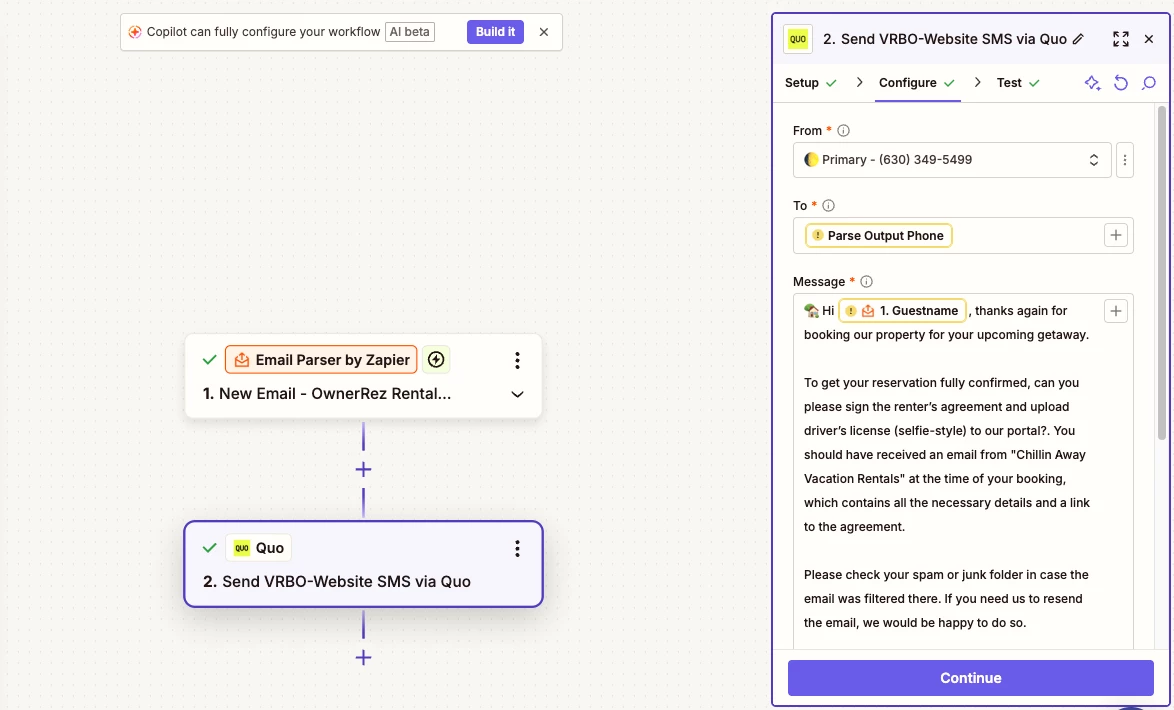Click the undo/refresh arrow icon in panel
The width and height of the screenshot is (1174, 710).
click(x=1121, y=82)
